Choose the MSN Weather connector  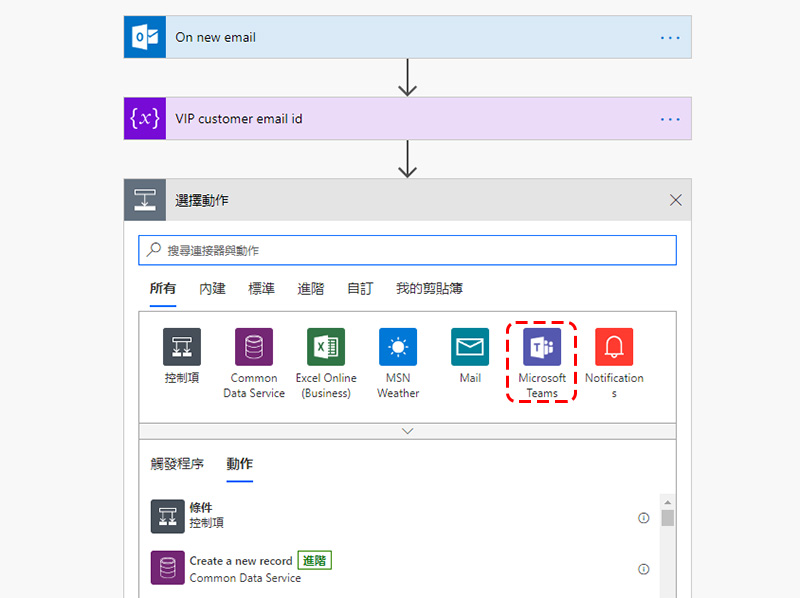point(398,363)
